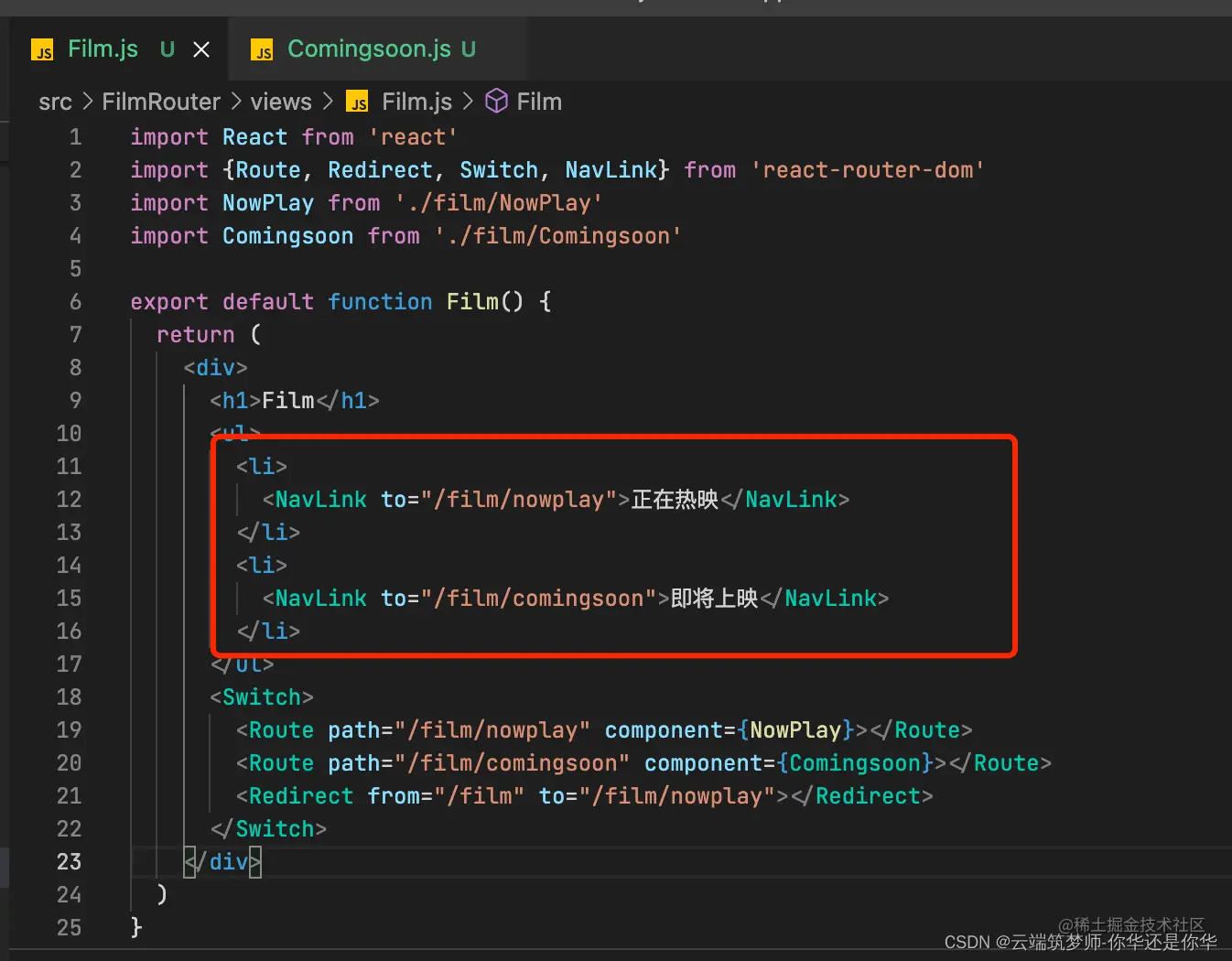The height and width of the screenshot is (961, 1232).
Task: Click the JS icon on Film.js tab
Action: 42,49
